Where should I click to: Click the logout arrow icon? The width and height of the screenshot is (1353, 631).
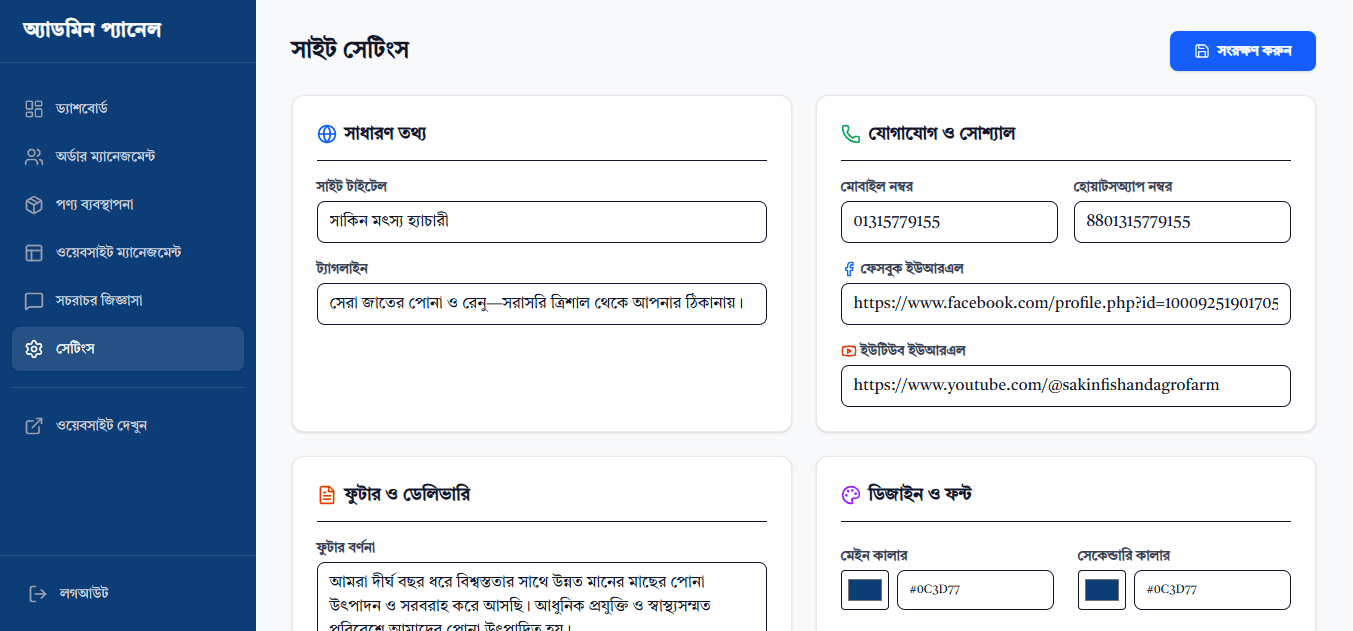click(38, 593)
